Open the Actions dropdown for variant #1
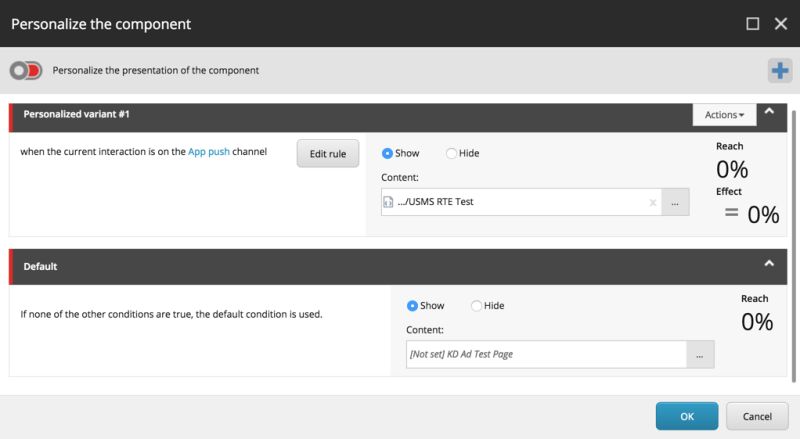800x439 pixels. (x=724, y=115)
